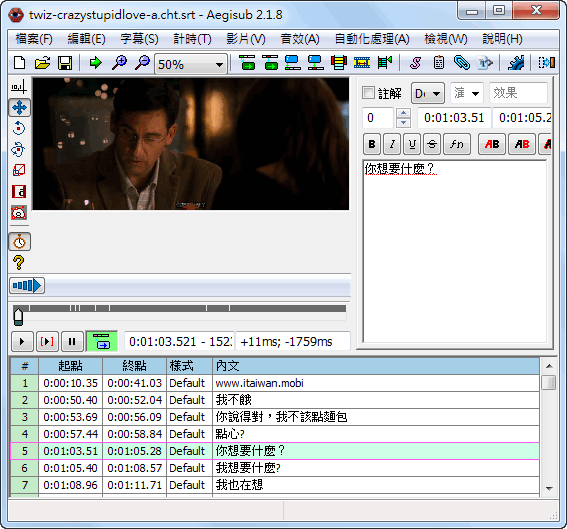The image size is (567, 529).
Task: Expand the style Default dropdown
Action: point(427,93)
